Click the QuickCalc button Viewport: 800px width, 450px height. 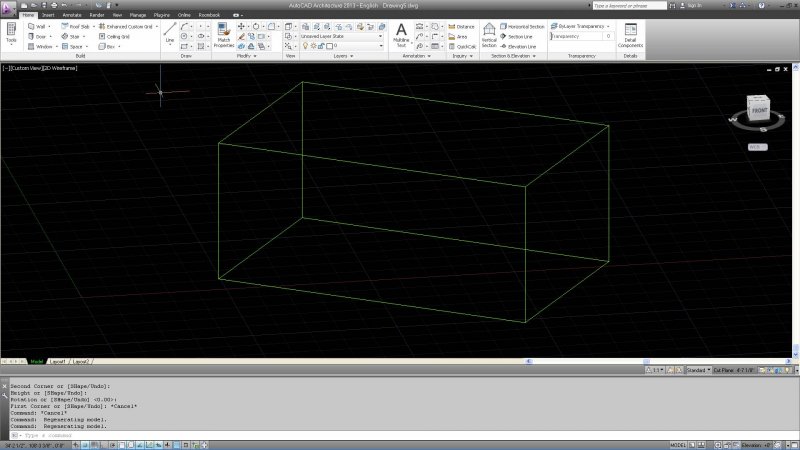coord(462,46)
